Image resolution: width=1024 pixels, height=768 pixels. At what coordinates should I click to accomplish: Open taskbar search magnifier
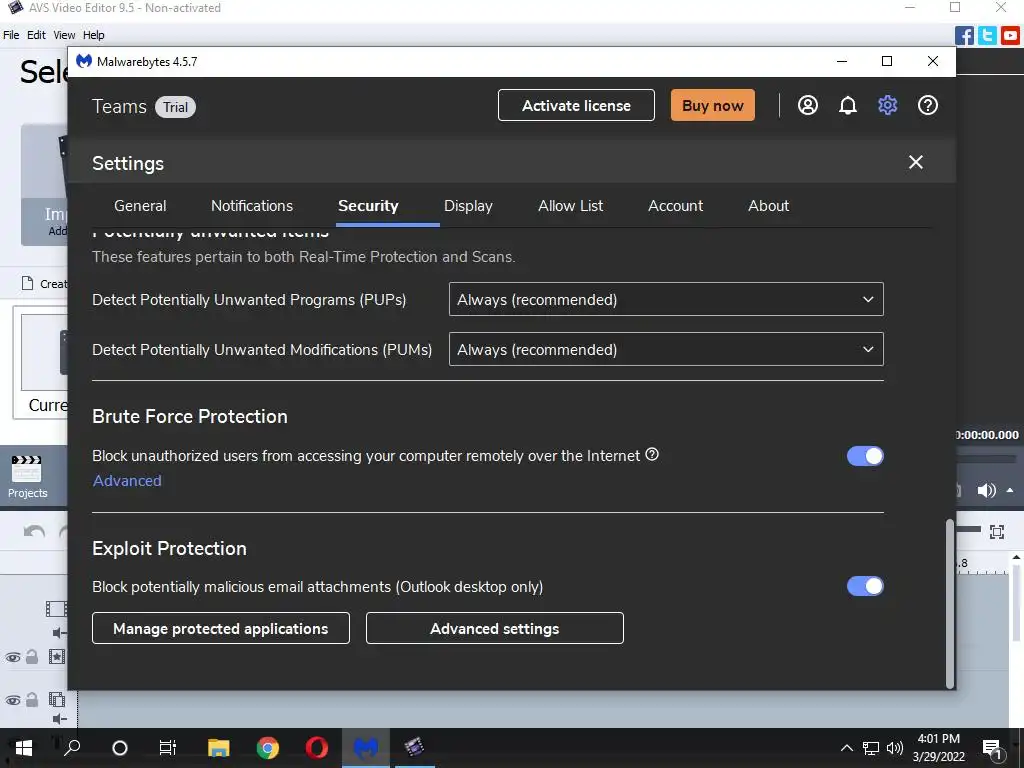[x=72, y=748]
